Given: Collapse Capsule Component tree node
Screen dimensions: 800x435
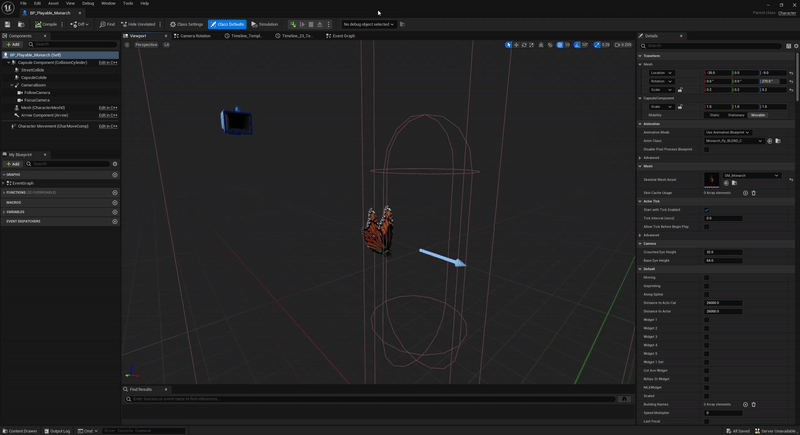Looking at the screenshot, I should [9, 62].
